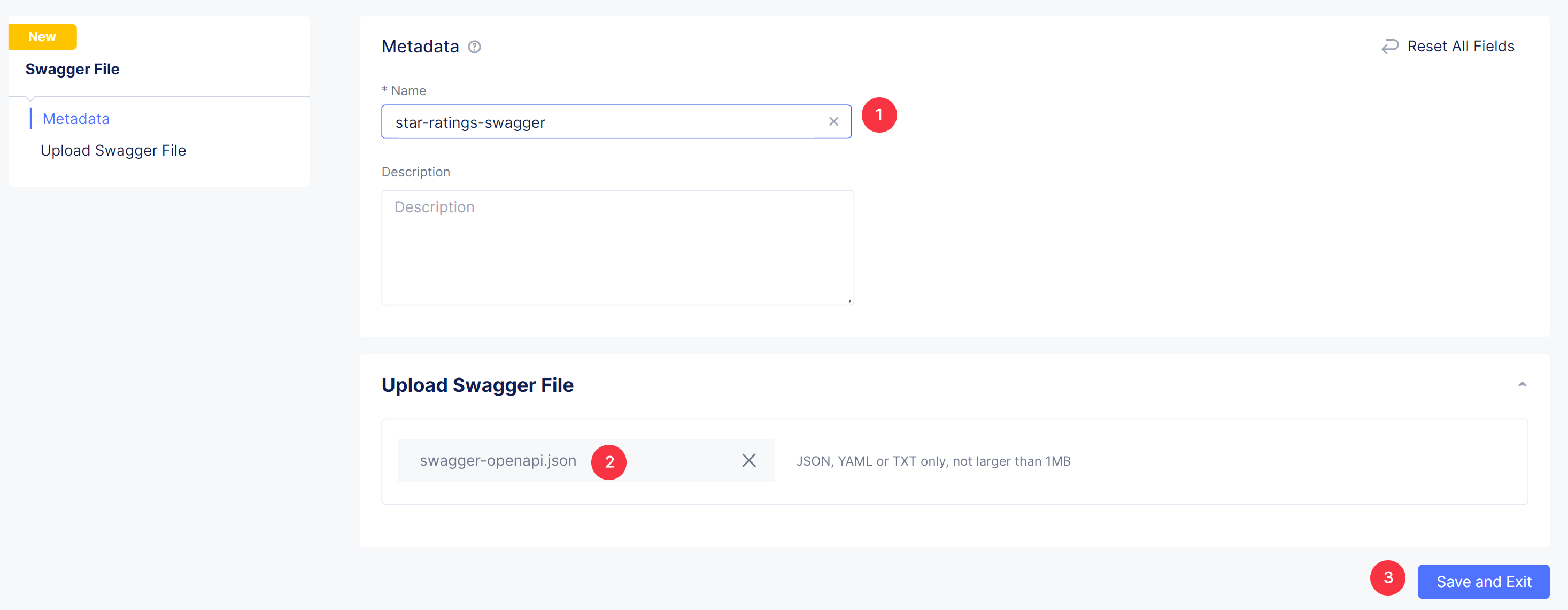Image resolution: width=1568 pixels, height=610 pixels.
Task: Click the numbered badge 2 on swagger file
Action: coord(610,461)
